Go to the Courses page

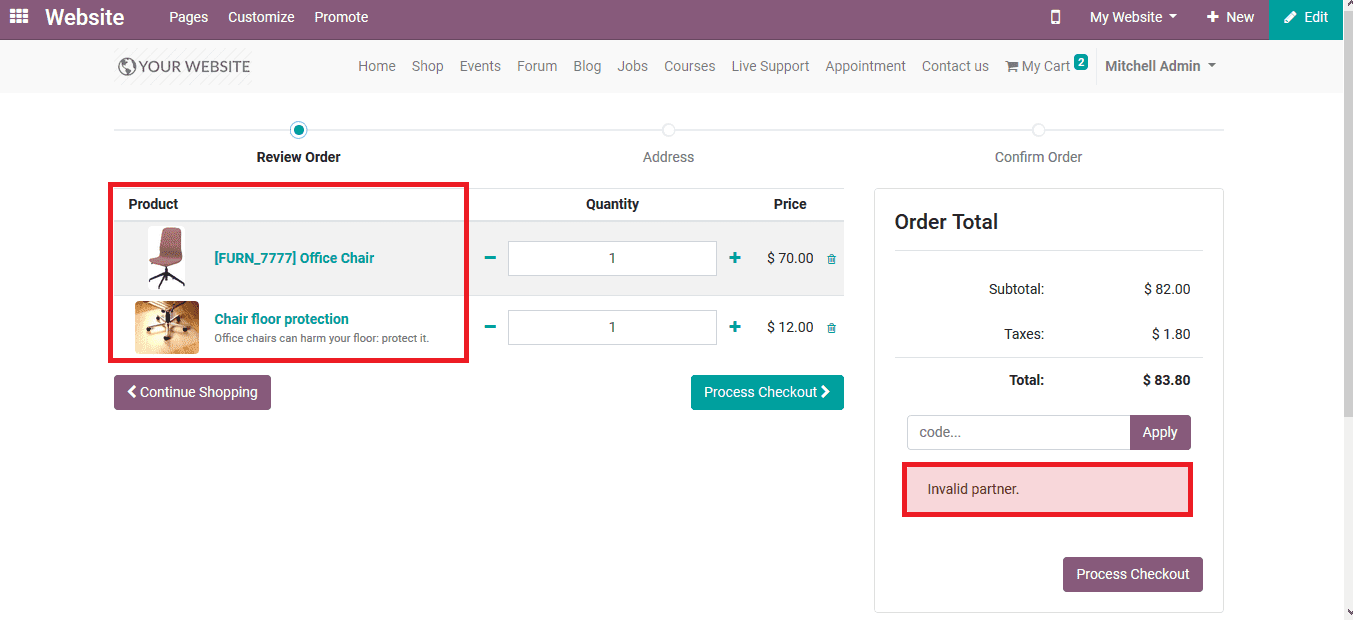(x=690, y=66)
